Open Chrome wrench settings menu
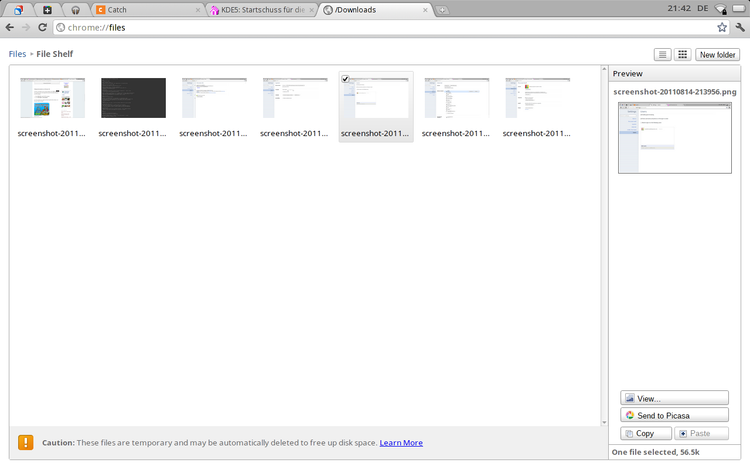 click(x=739, y=27)
